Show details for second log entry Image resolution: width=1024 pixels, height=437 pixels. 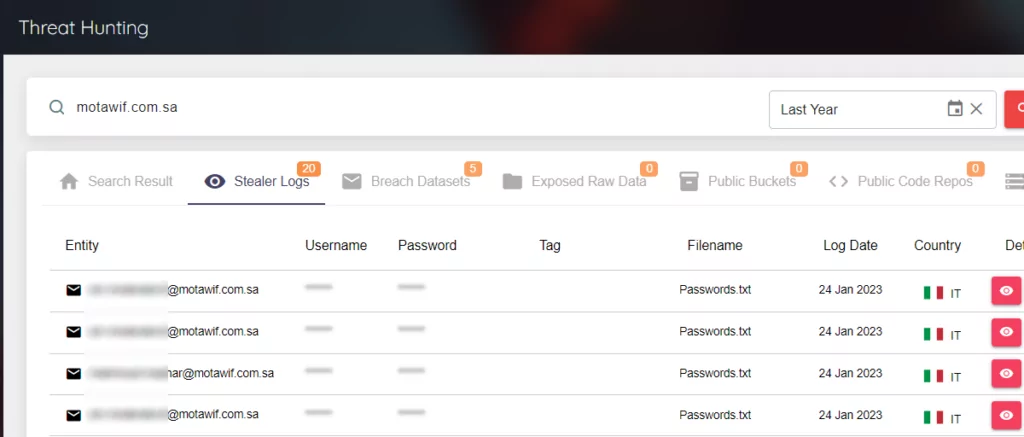tap(1006, 332)
